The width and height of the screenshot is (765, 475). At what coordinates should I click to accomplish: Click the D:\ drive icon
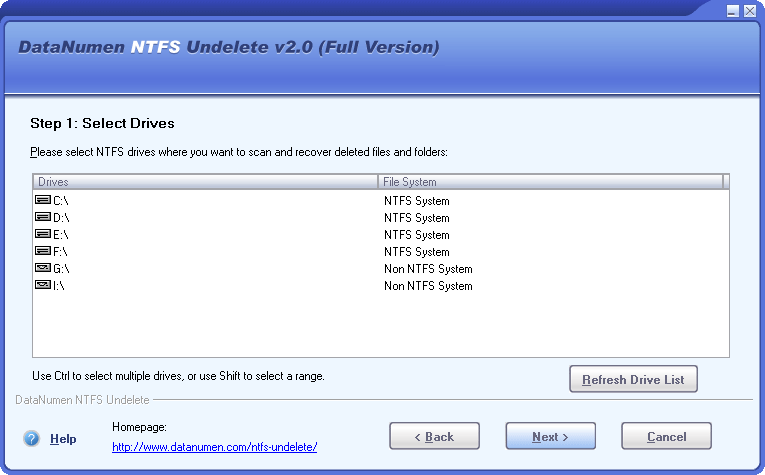[43, 217]
